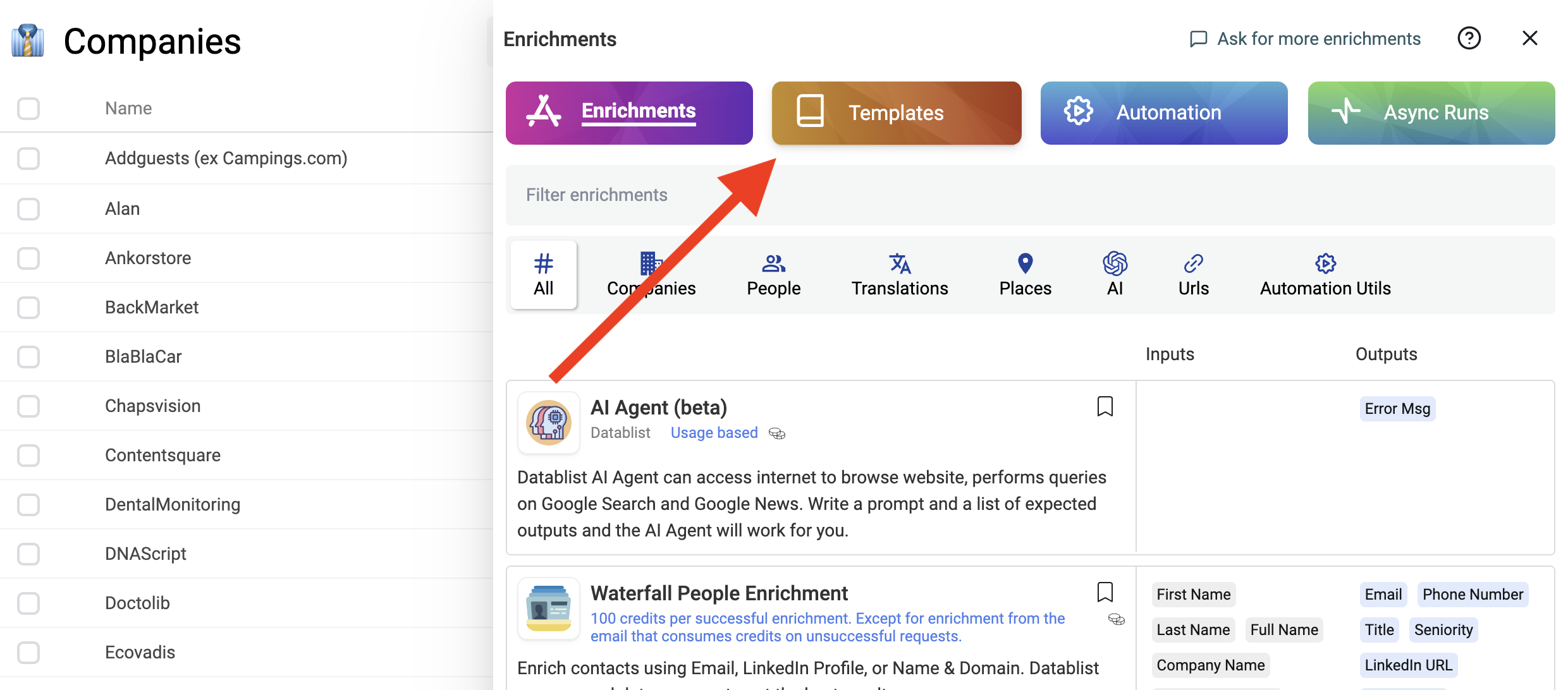Viewport: 1568px width, 690px height.
Task: Check the Contentsquare row checkbox
Action: coord(28,455)
